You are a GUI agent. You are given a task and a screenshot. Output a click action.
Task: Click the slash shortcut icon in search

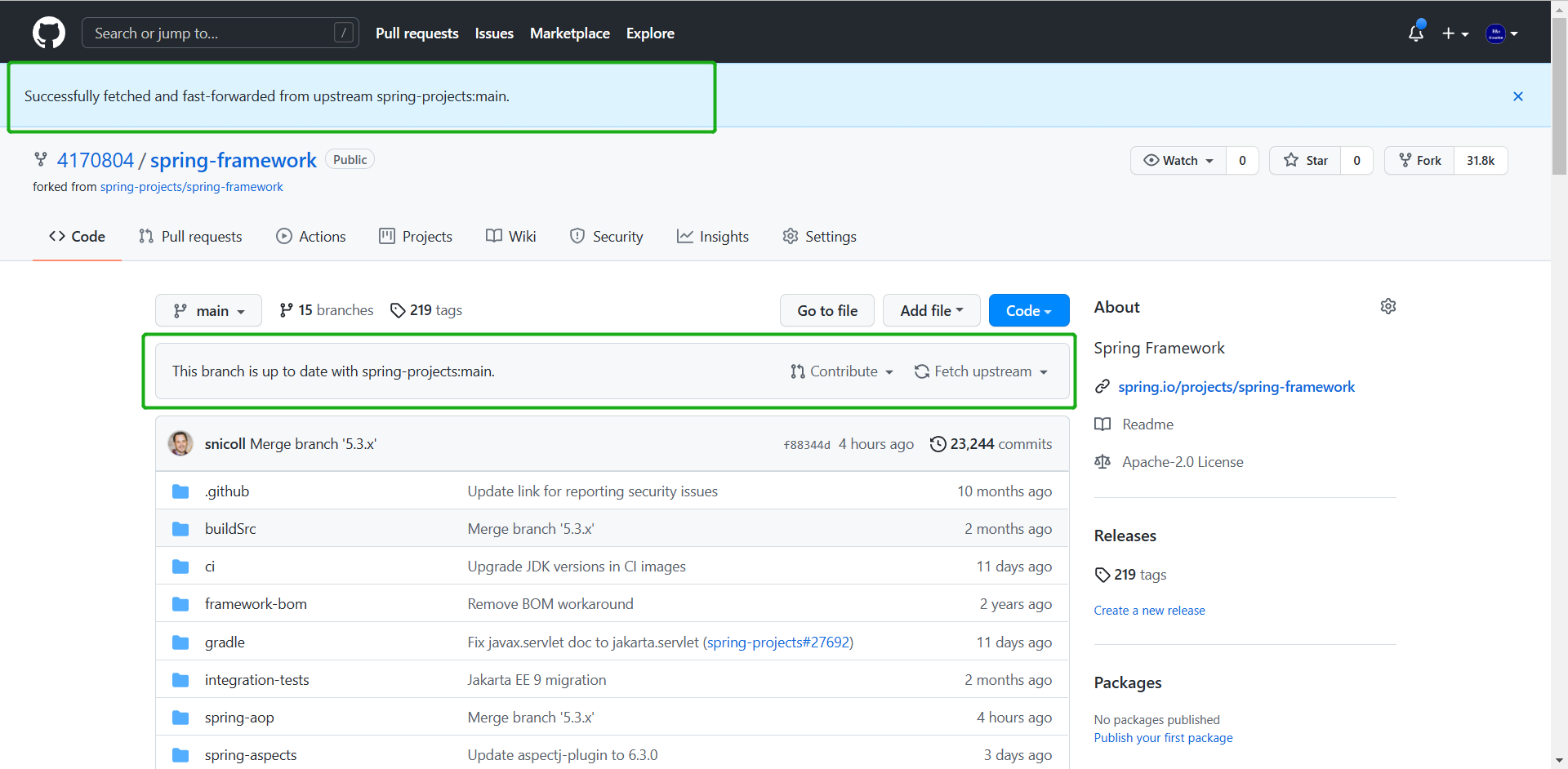pyautogui.click(x=344, y=33)
